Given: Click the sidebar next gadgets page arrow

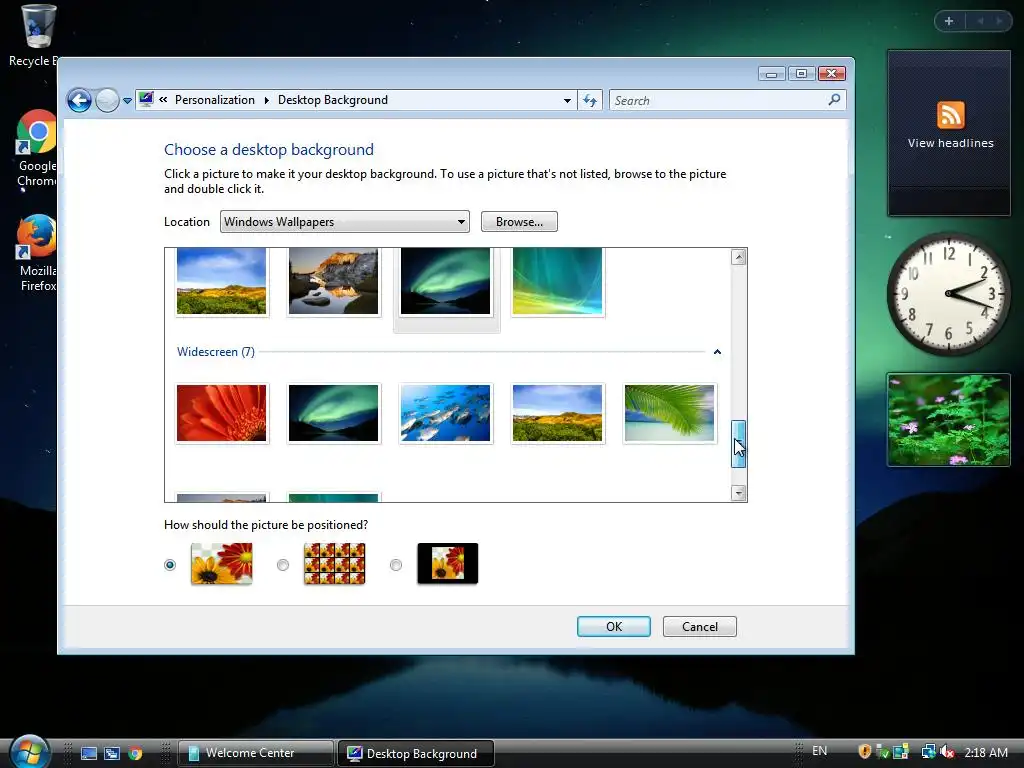Looking at the screenshot, I should coord(999,21).
